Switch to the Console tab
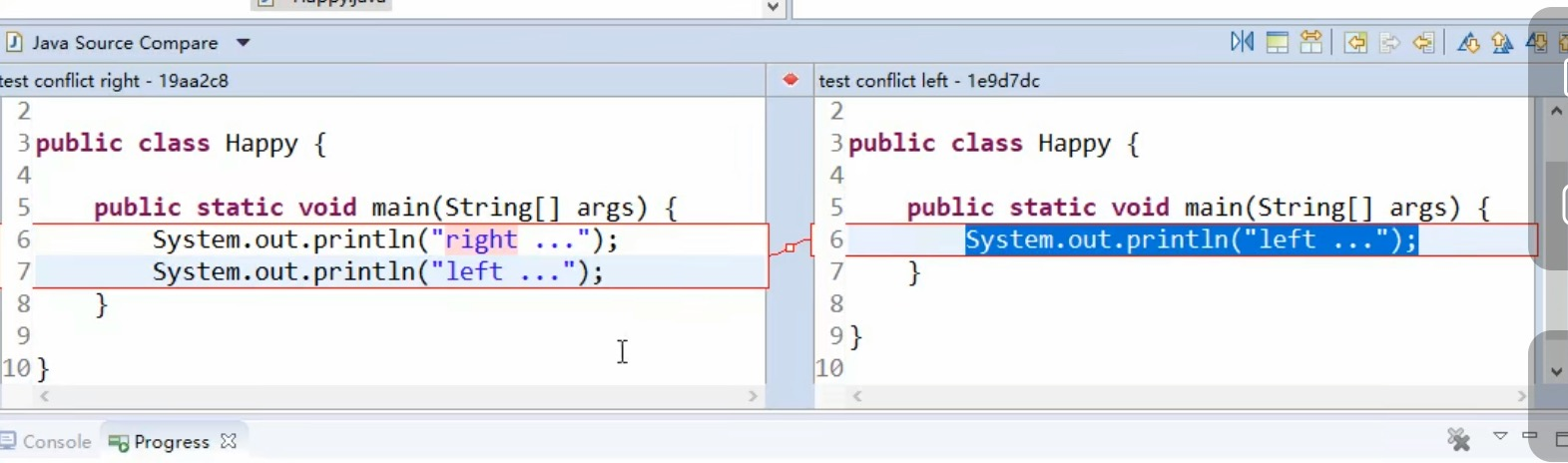The width and height of the screenshot is (1568, 463). (x=46, y=441)
